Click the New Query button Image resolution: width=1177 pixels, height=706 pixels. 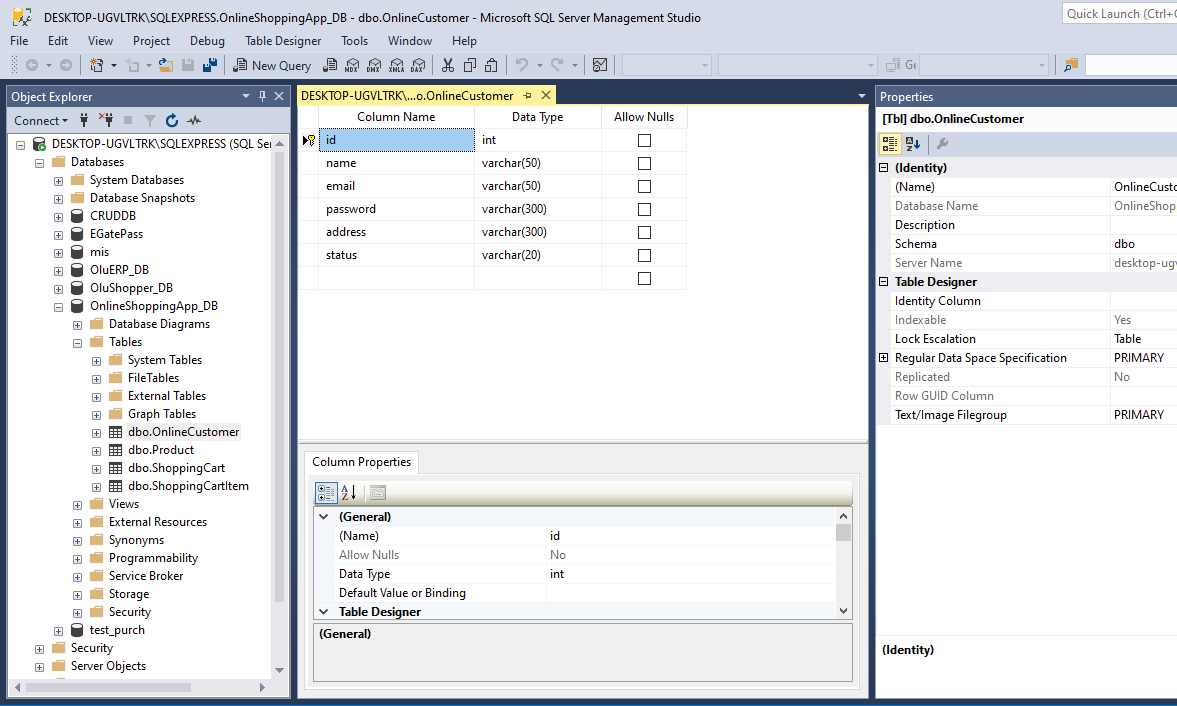[x=272, y=65]
